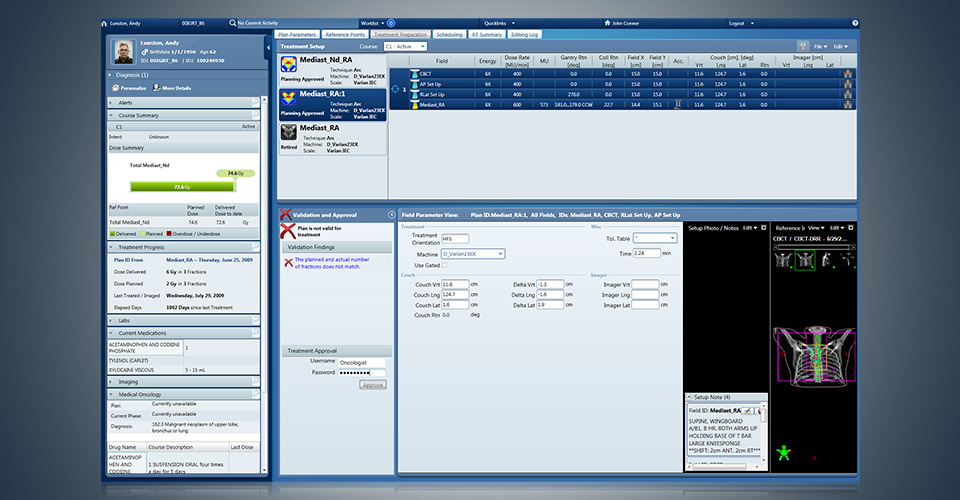
Task: Click the fraction group target icon in field table
Action: [x=395, y=89]
